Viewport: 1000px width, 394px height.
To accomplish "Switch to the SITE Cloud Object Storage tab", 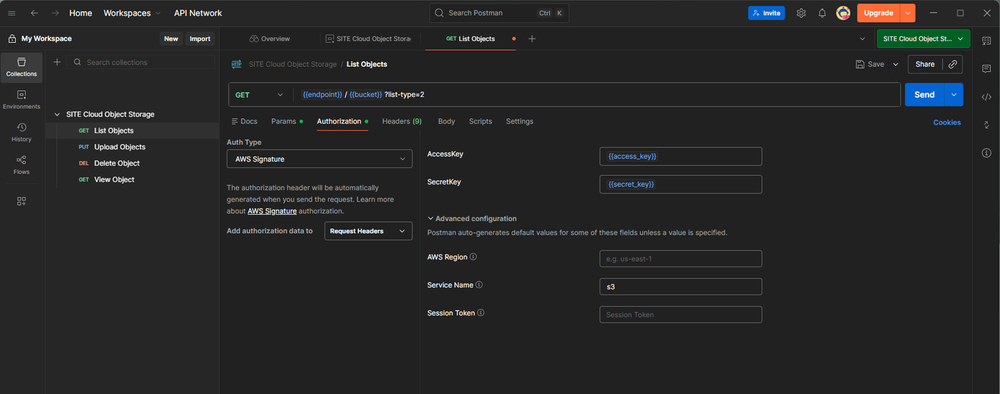I will (369, 39).
